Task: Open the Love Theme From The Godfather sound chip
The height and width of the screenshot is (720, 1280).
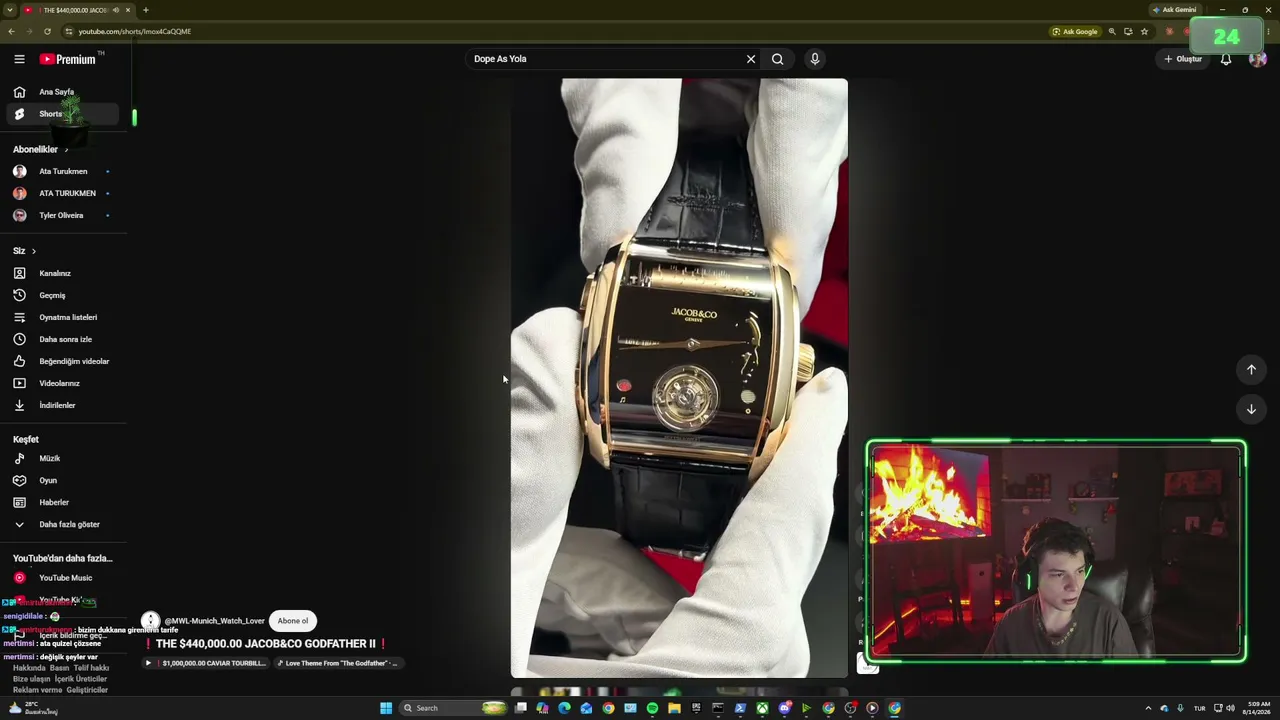Action: pos(338,663)
